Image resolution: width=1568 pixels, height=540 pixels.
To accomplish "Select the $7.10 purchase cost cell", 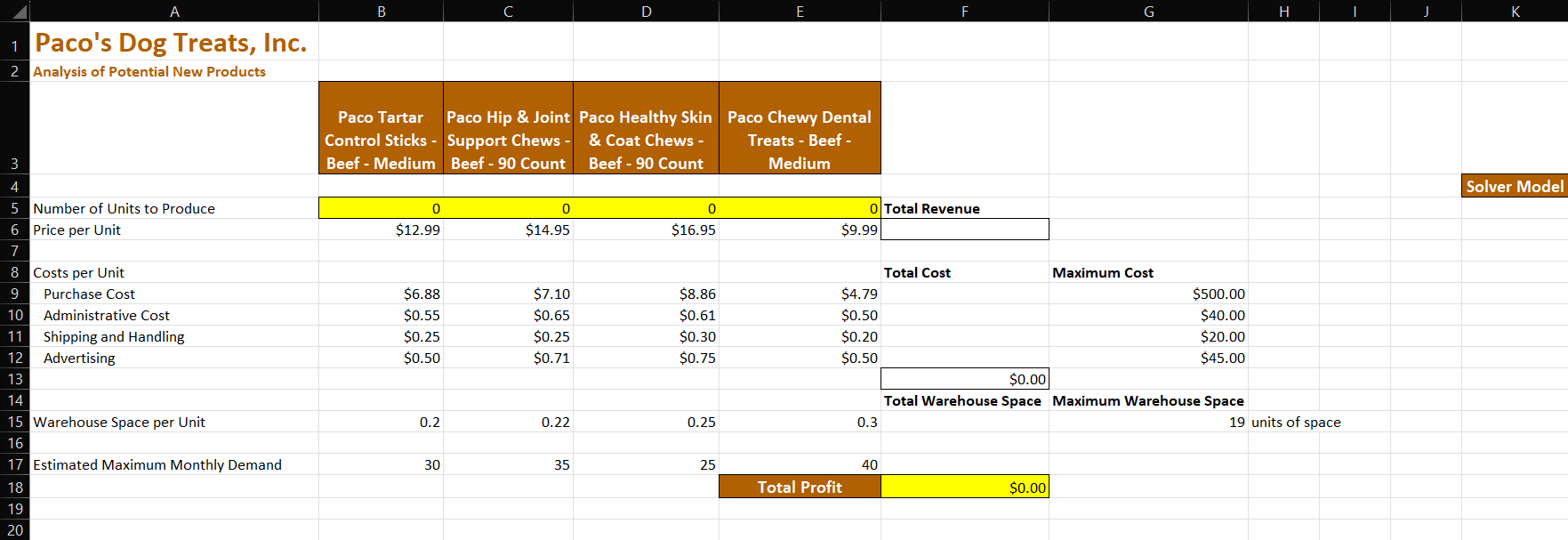I will click(508, 294).
